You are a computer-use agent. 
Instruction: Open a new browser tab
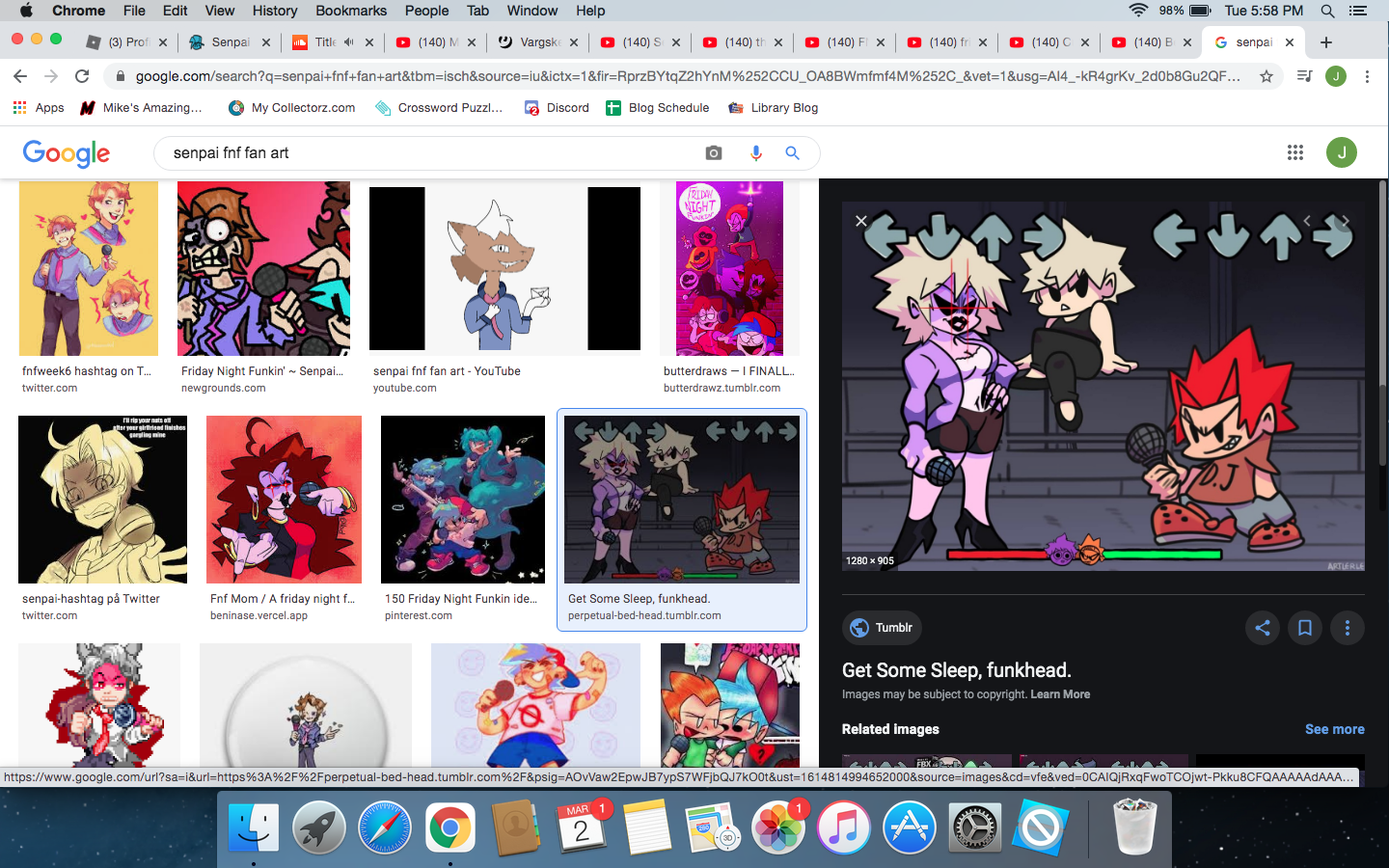click(x=1326, y=42)
